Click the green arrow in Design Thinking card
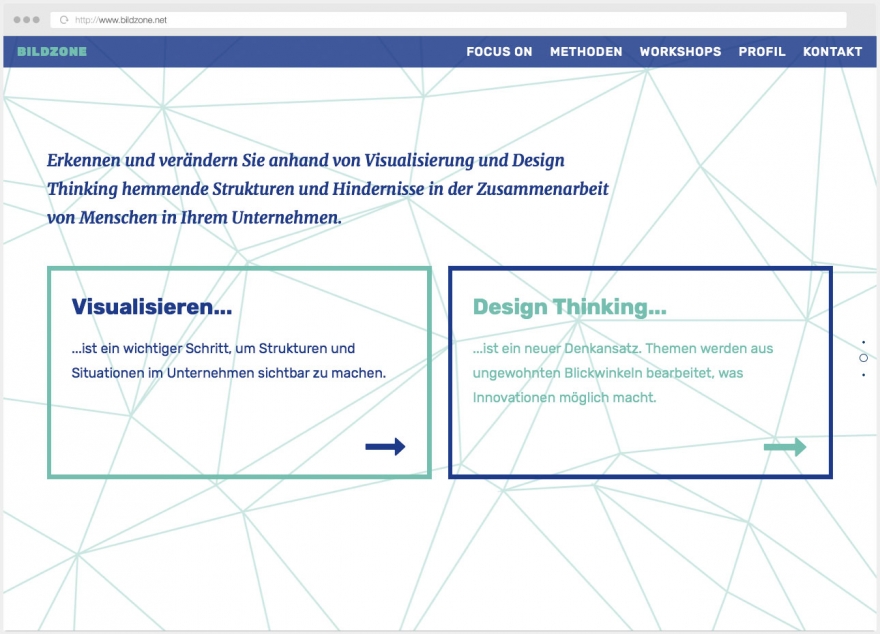The height and width of the screenshot is (634, 880). coord(785,447)
